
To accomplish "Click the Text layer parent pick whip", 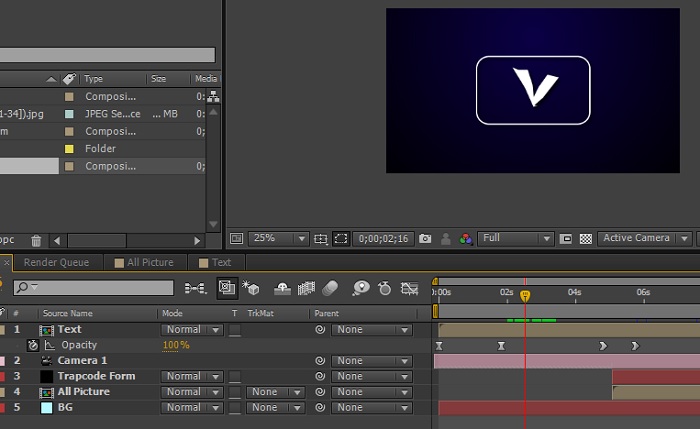I will coord(320,330).
